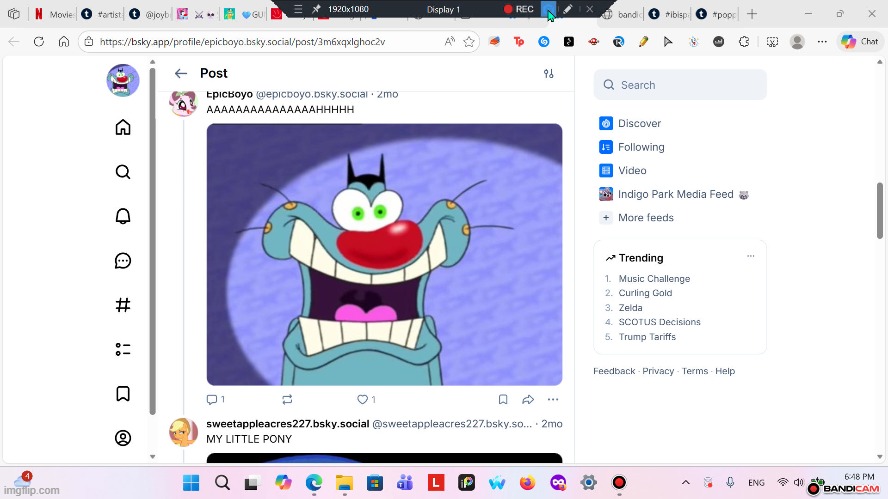888x499 pixels.
Task: Open EpicBoyo post's more options menu
Action: point(553,399)
